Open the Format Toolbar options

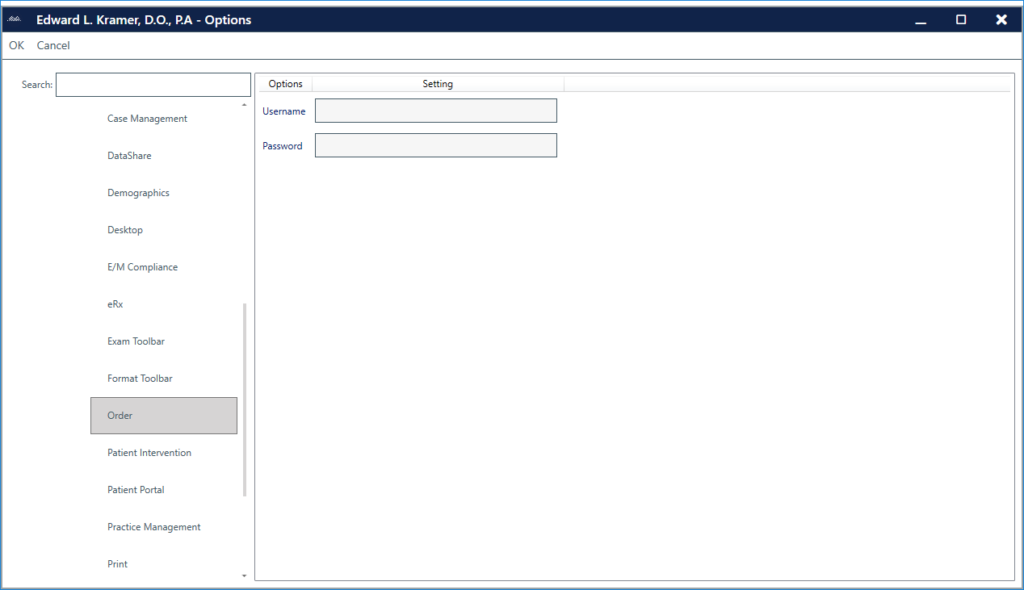[139, 378]
